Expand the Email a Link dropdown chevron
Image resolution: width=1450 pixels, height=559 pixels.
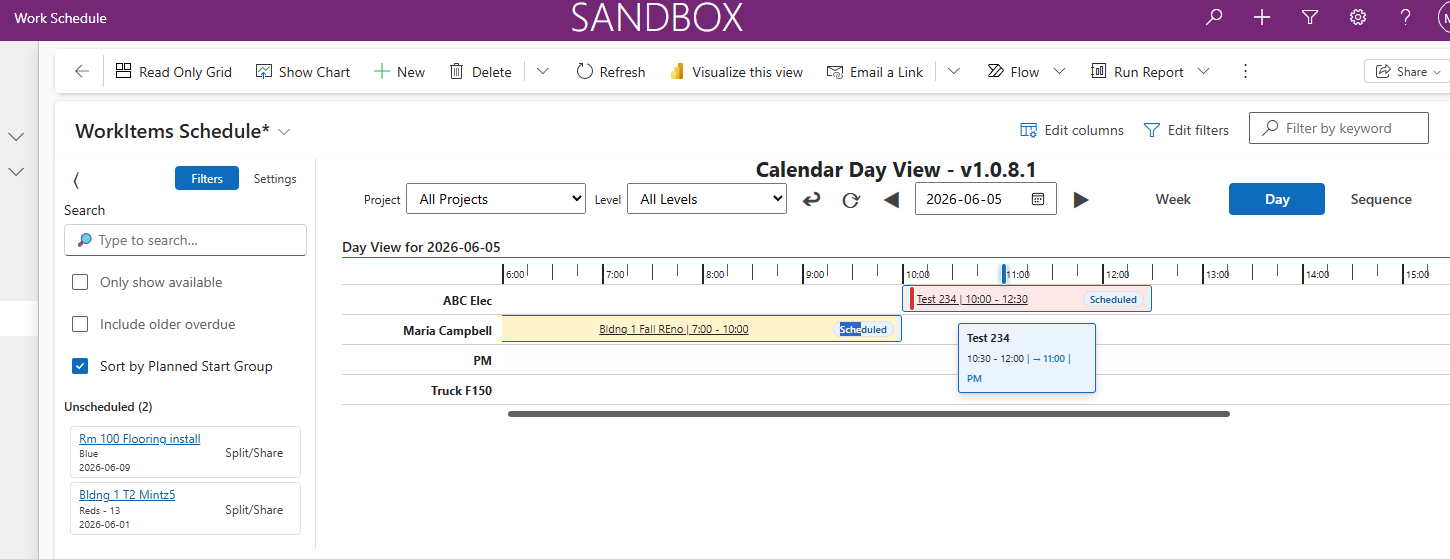954,72
